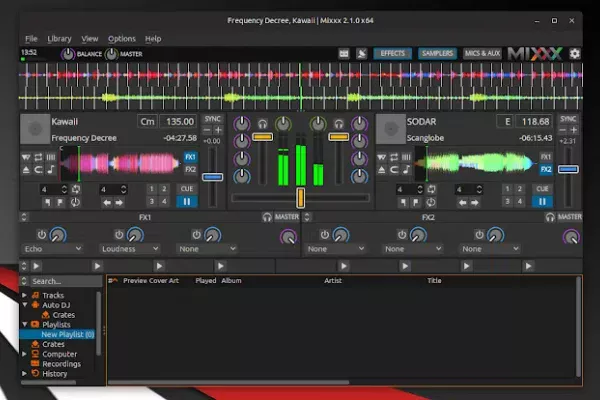
Task: Toggle Kawaii deck repeat icon
Action: coord(38,157)
